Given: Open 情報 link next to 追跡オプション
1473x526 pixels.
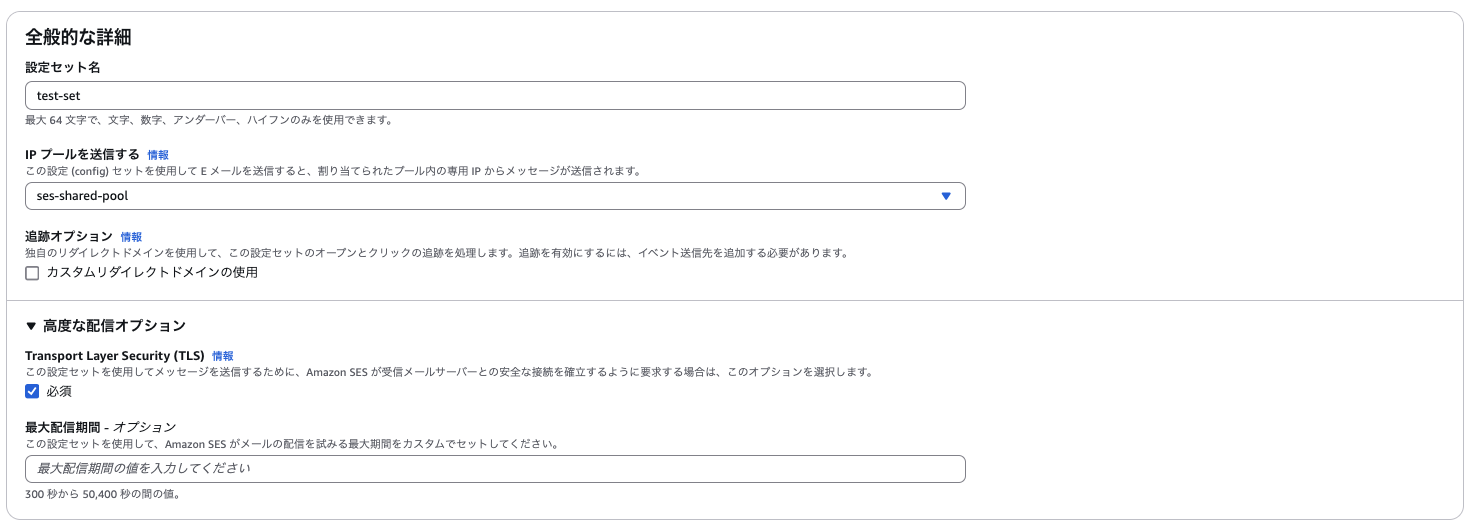Looking at the screenshot, I should coord(131,237).
